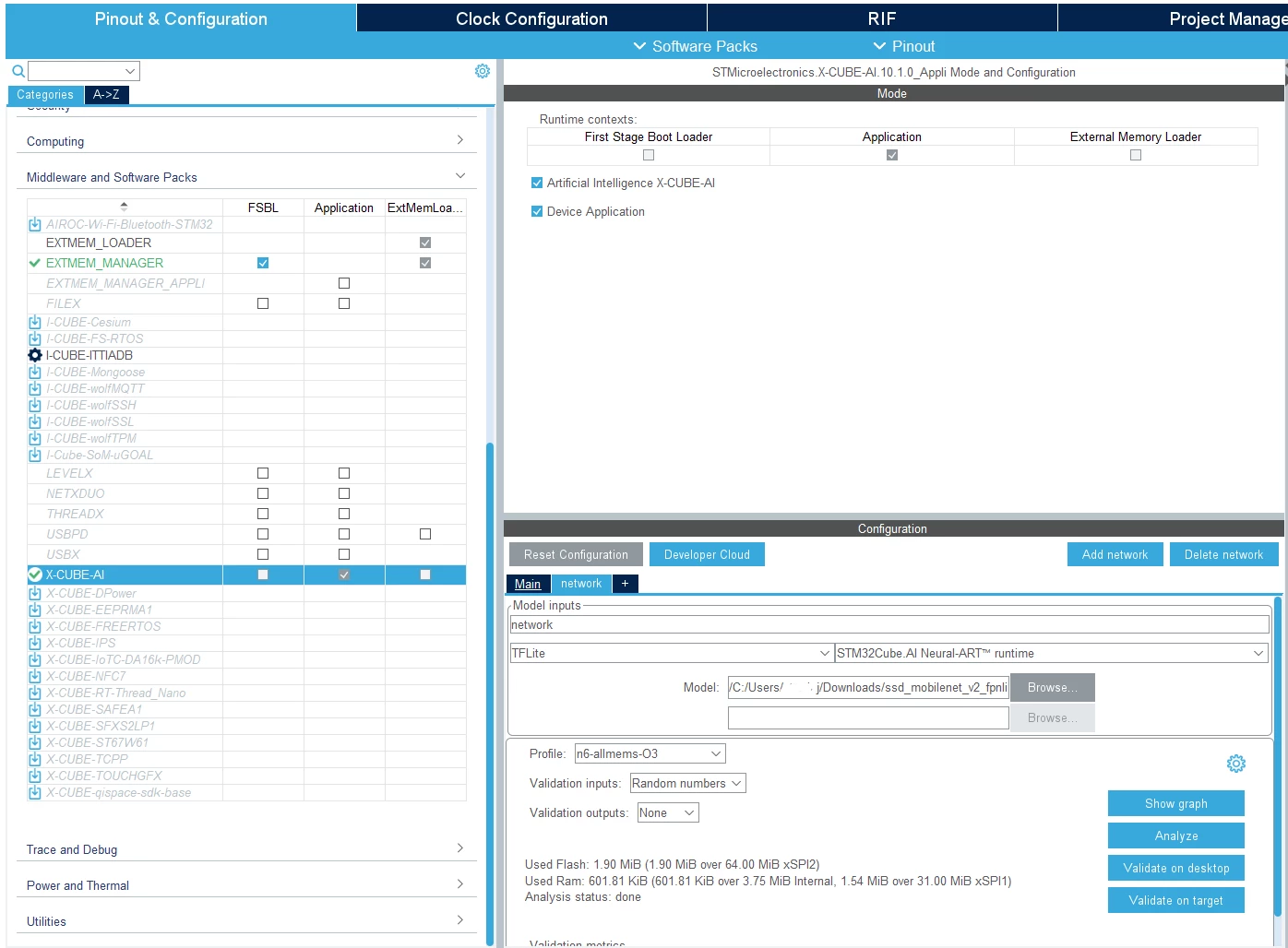This screenshot has height=948, width=1288.
Task: Click download icon next to AIROC-Wi-Fi-Bluetooth-STM32
Action: point(35,224)
